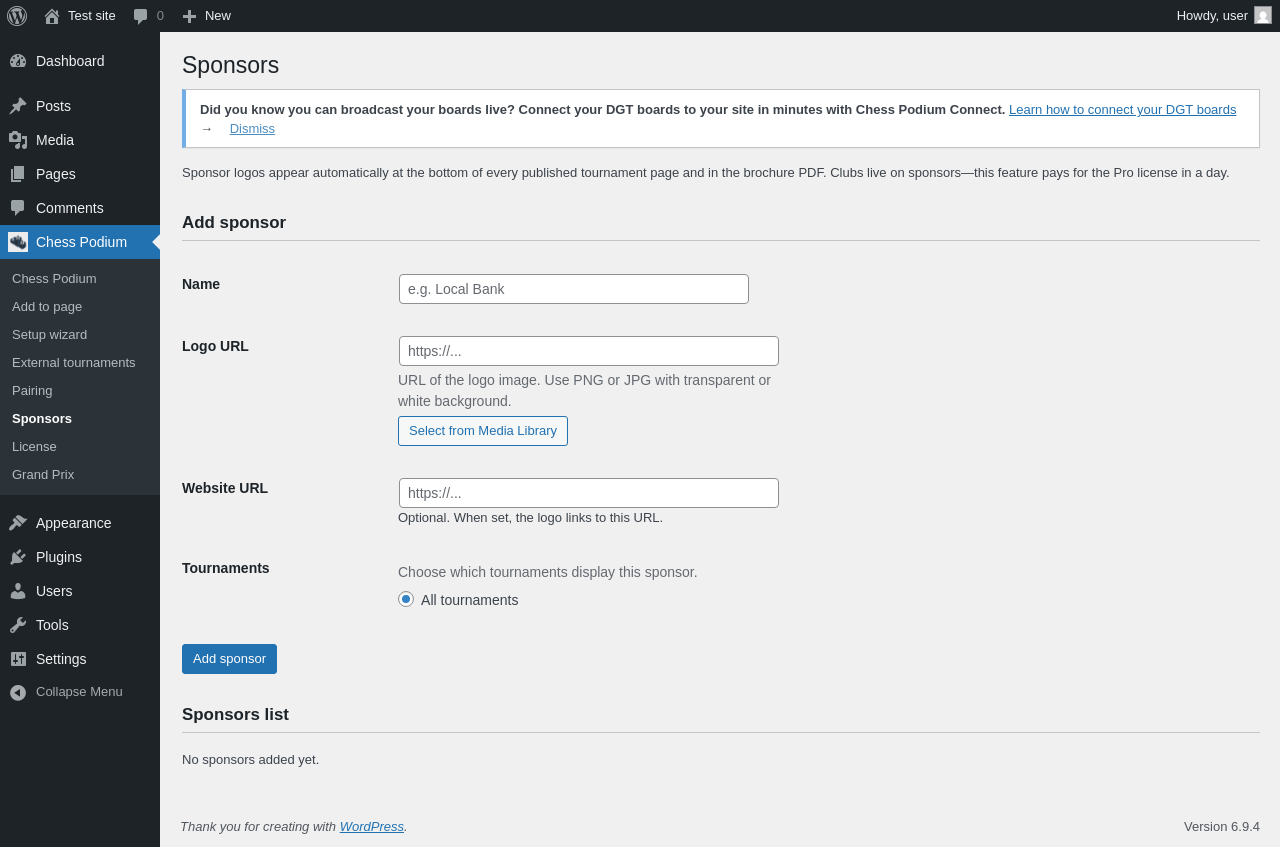Viewport: 1280px width, 847px height.
Task: Click into the Website URL field
Action: (x=589, y=493)
